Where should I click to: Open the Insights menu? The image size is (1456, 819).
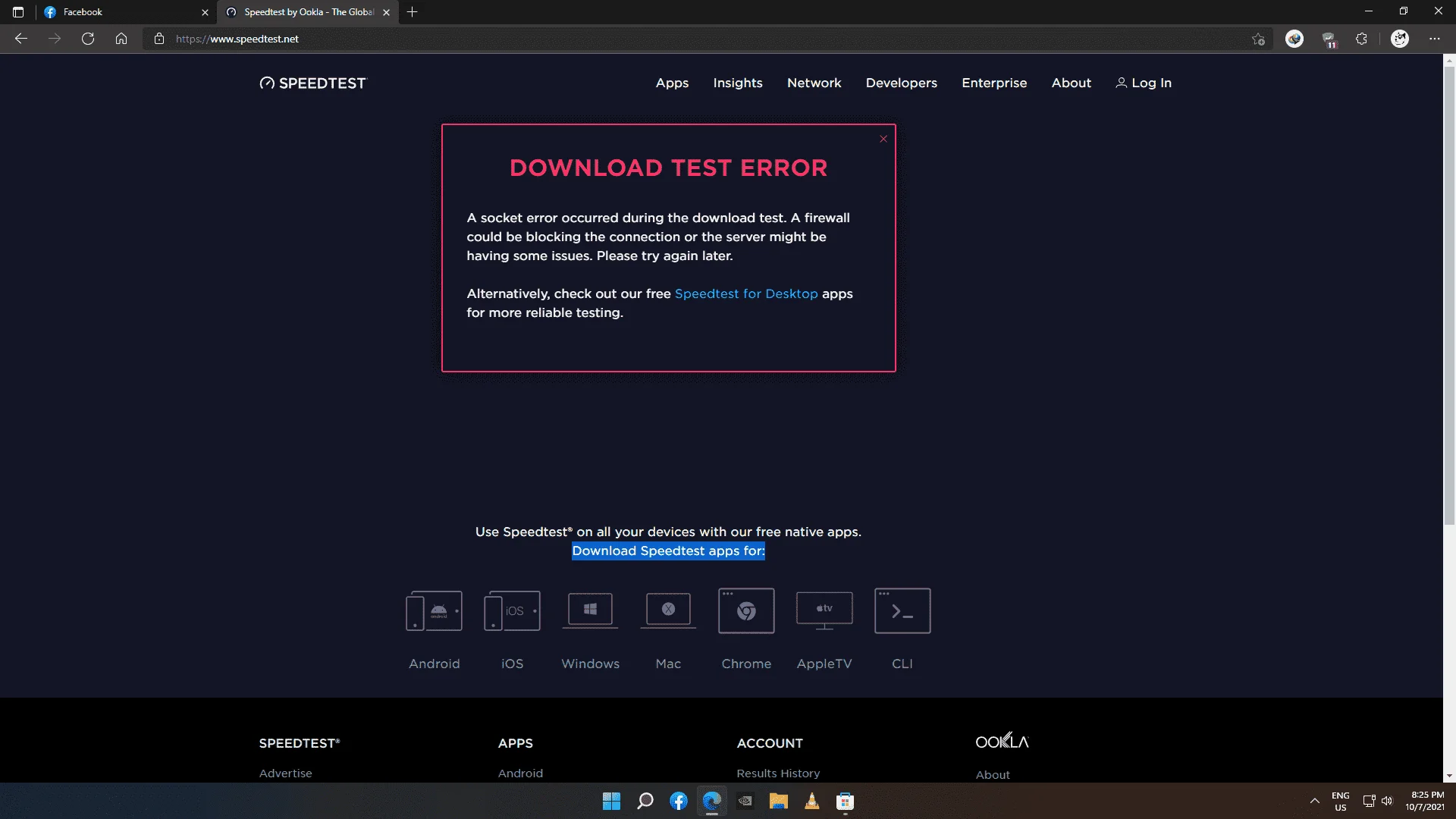coord(738,83)
